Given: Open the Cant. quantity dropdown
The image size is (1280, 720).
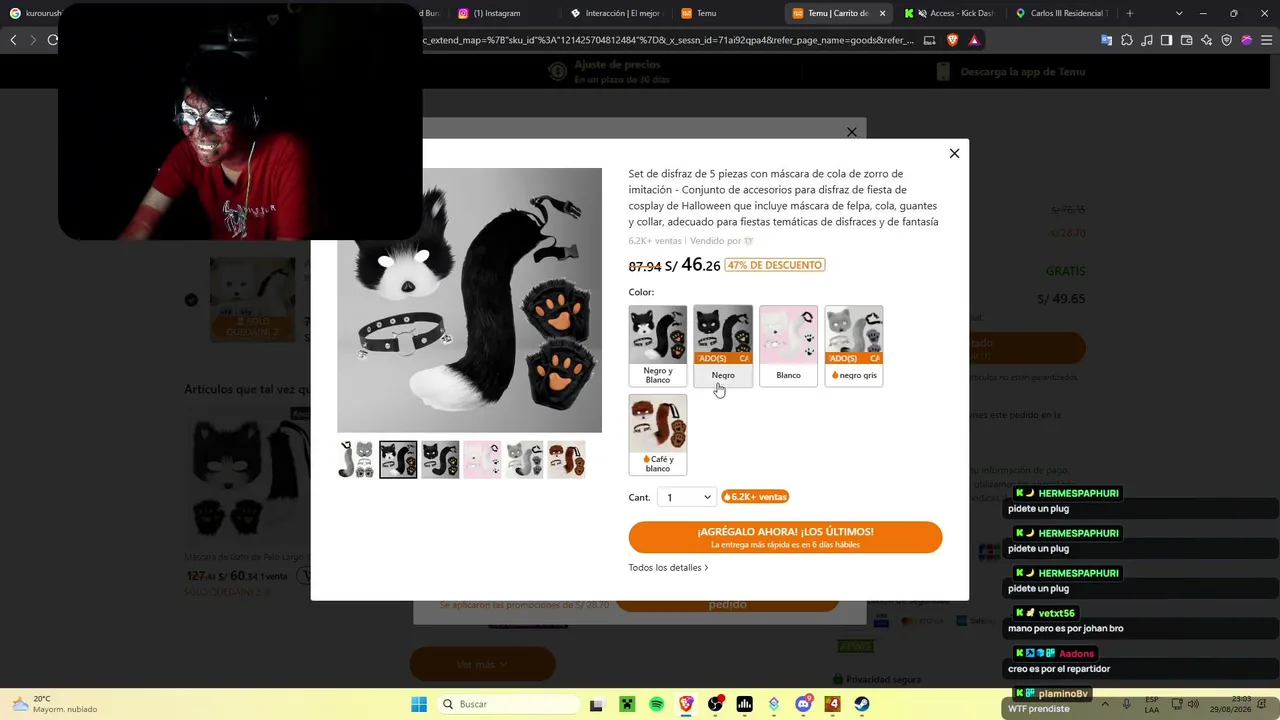Looking at the screenshot, I should pyautogui.click(x=688, y=497).
